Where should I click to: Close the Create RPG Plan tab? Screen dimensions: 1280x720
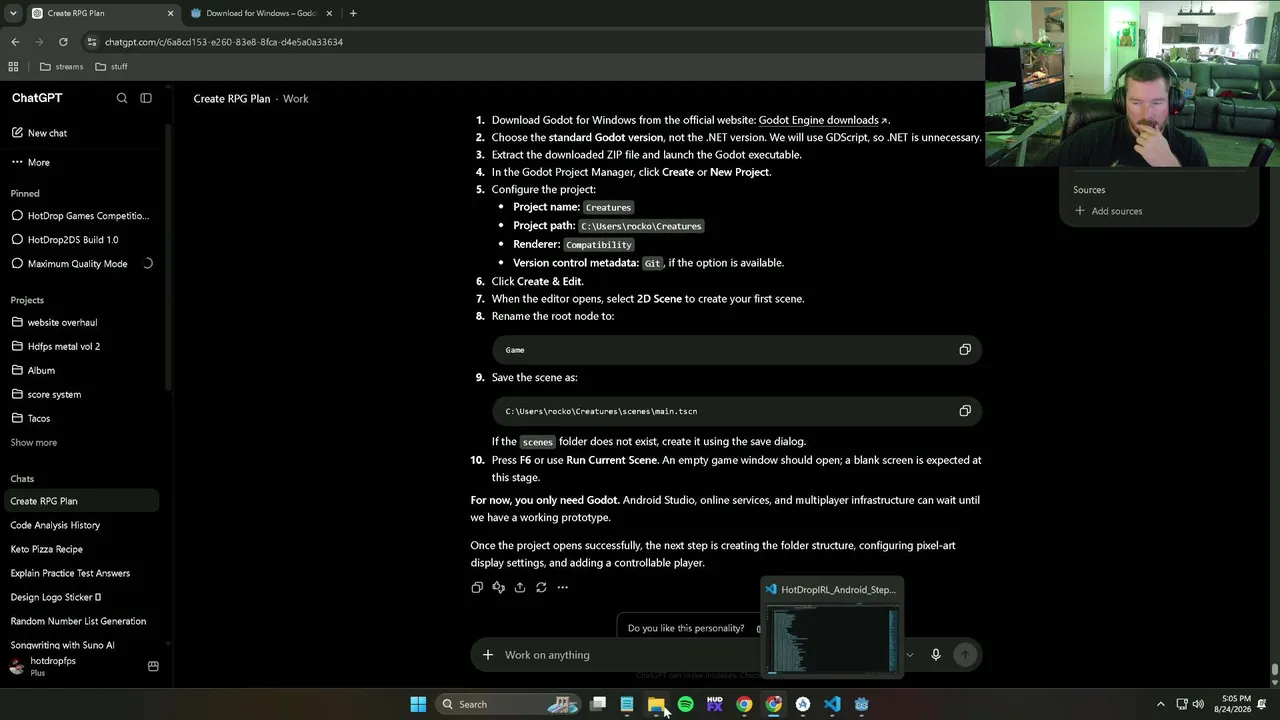[x=170, y=13]
